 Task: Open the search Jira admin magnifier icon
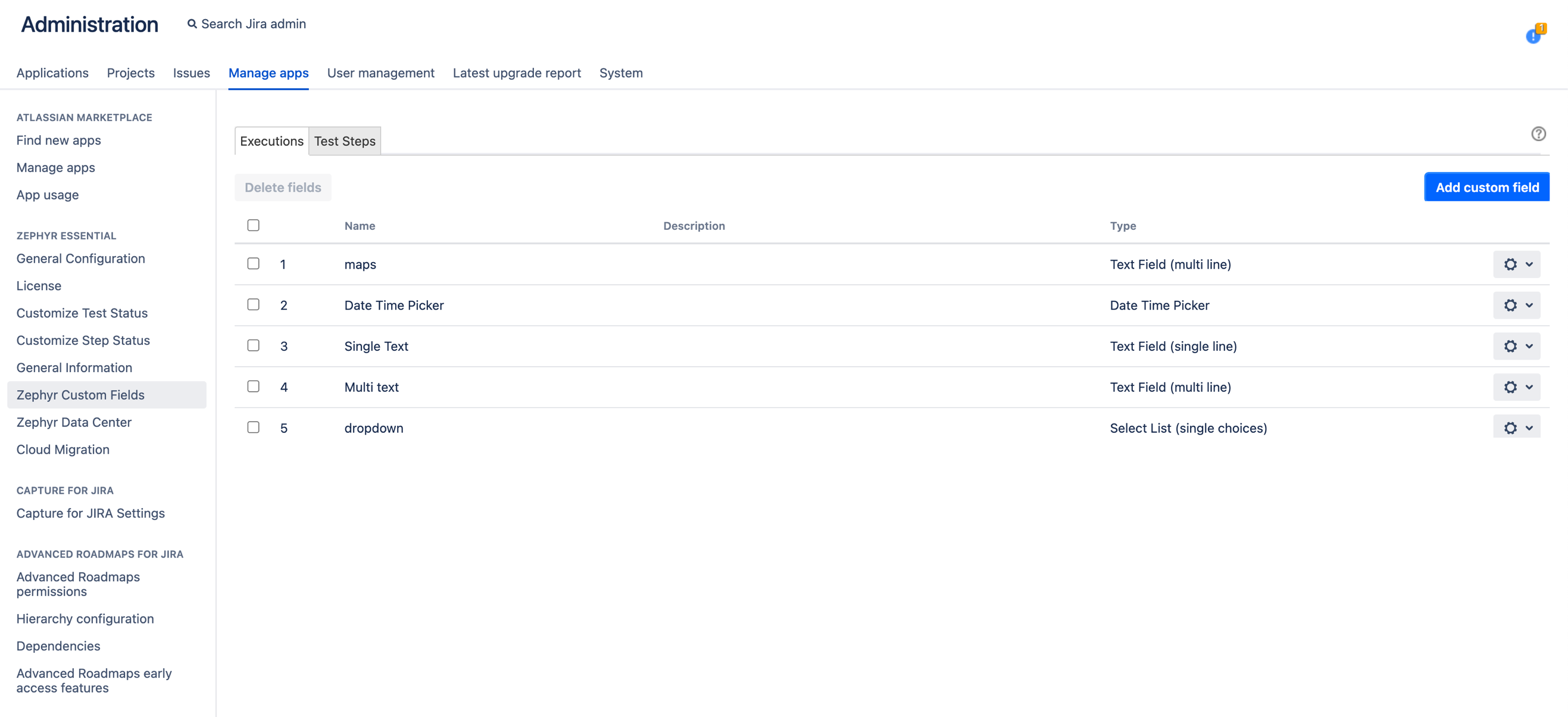click(192, 23)
